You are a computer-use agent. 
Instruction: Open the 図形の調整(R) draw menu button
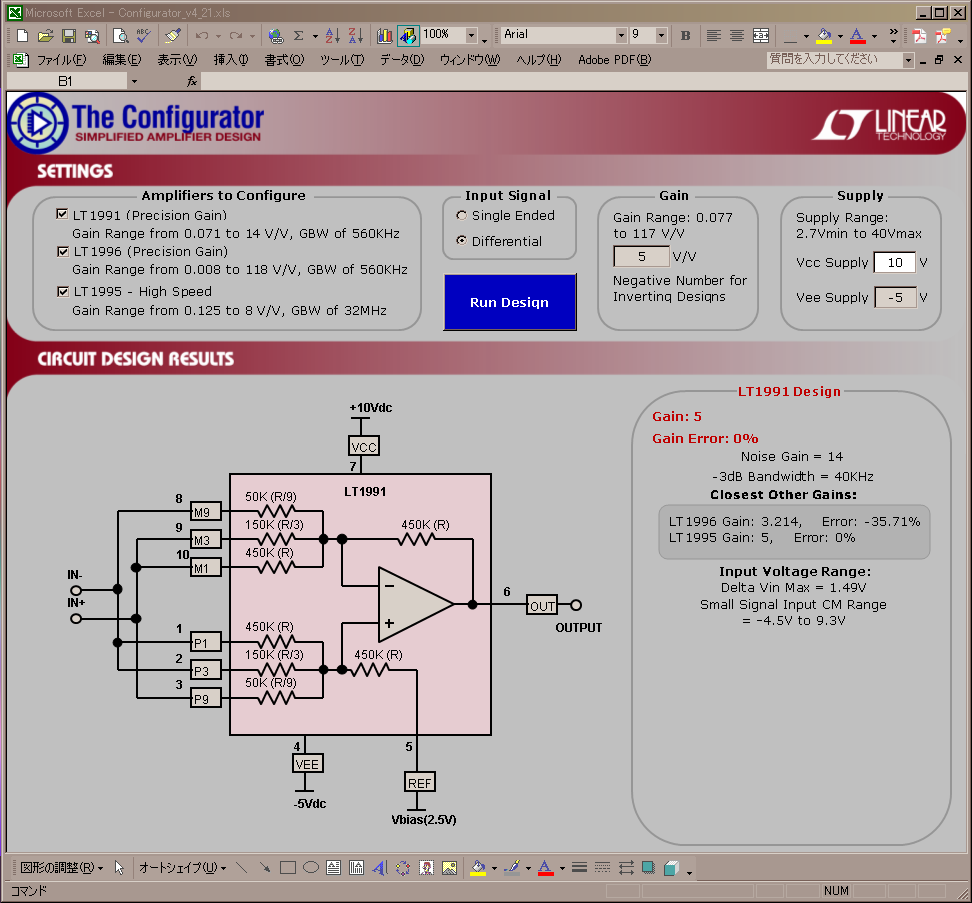tap(61, 868)
